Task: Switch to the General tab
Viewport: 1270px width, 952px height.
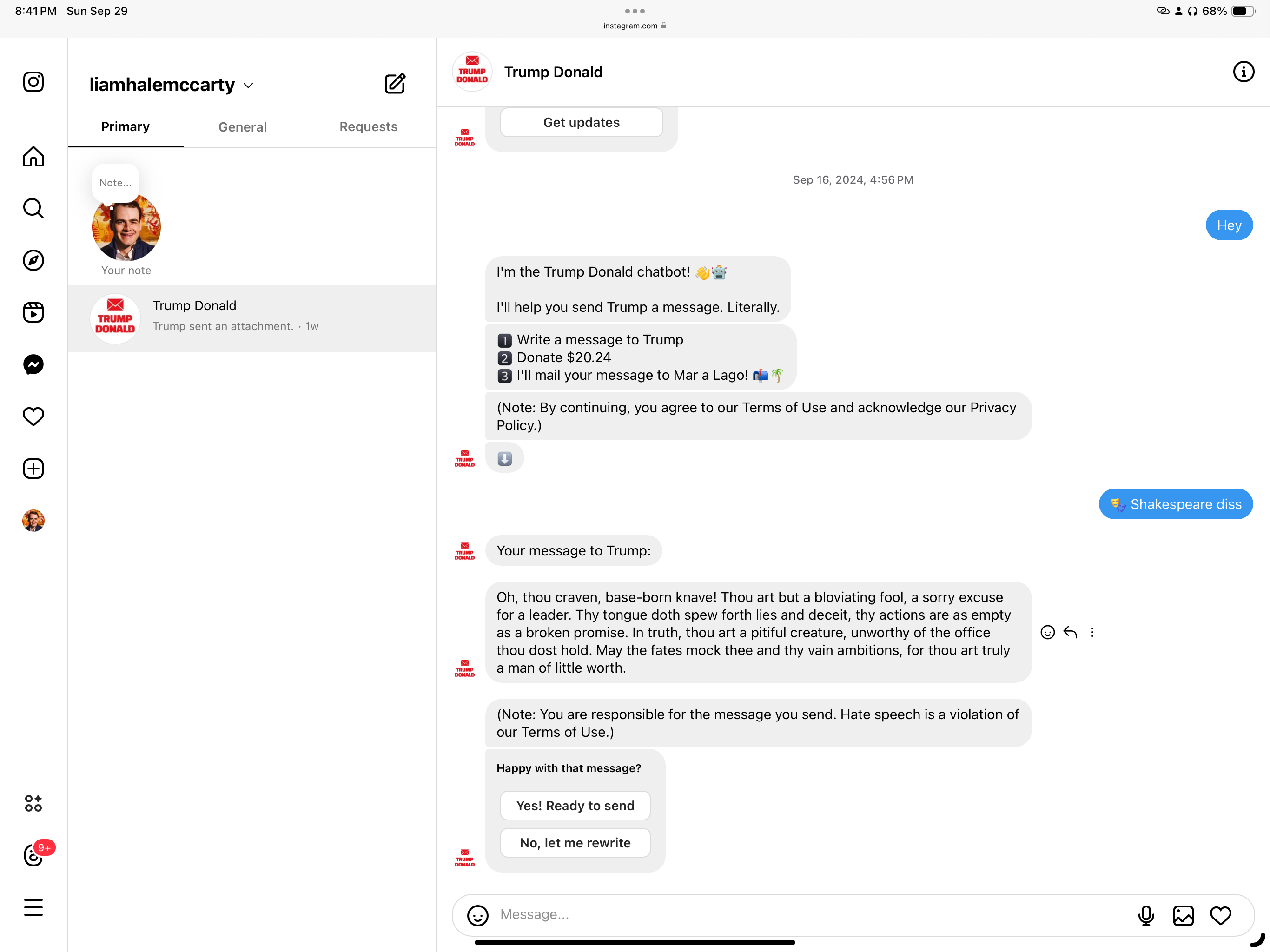Action: 242,127
